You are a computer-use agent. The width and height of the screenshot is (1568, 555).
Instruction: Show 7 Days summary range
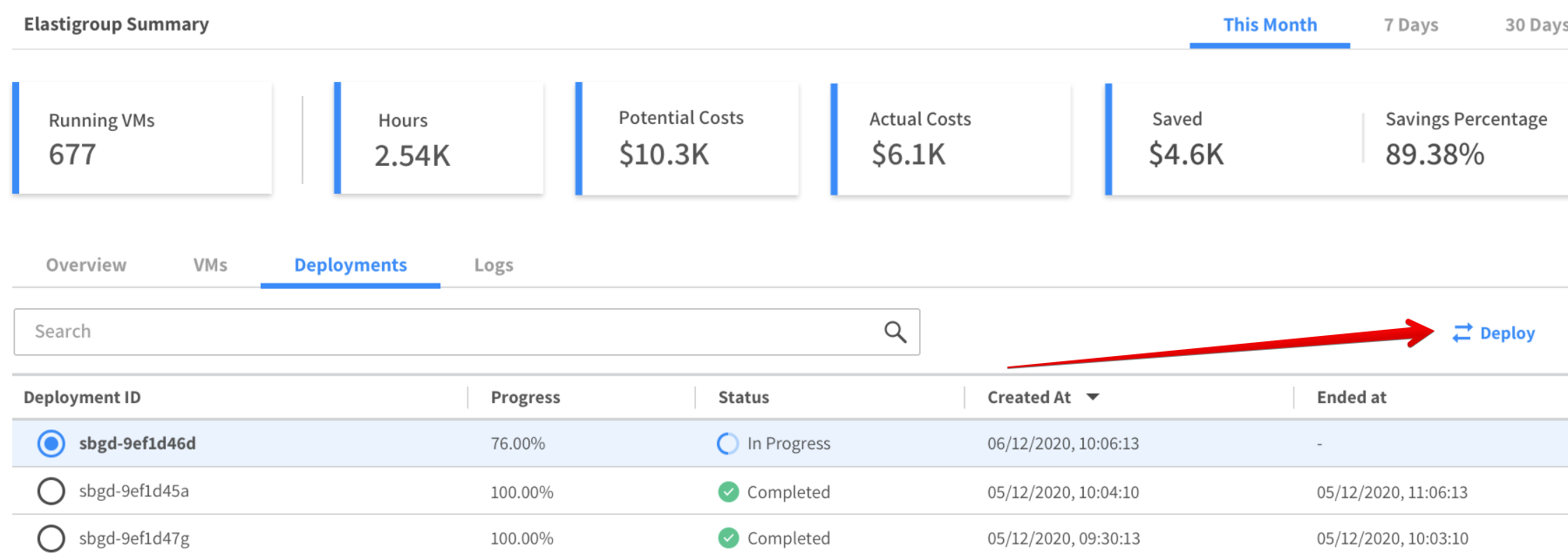coord(1410,25)
